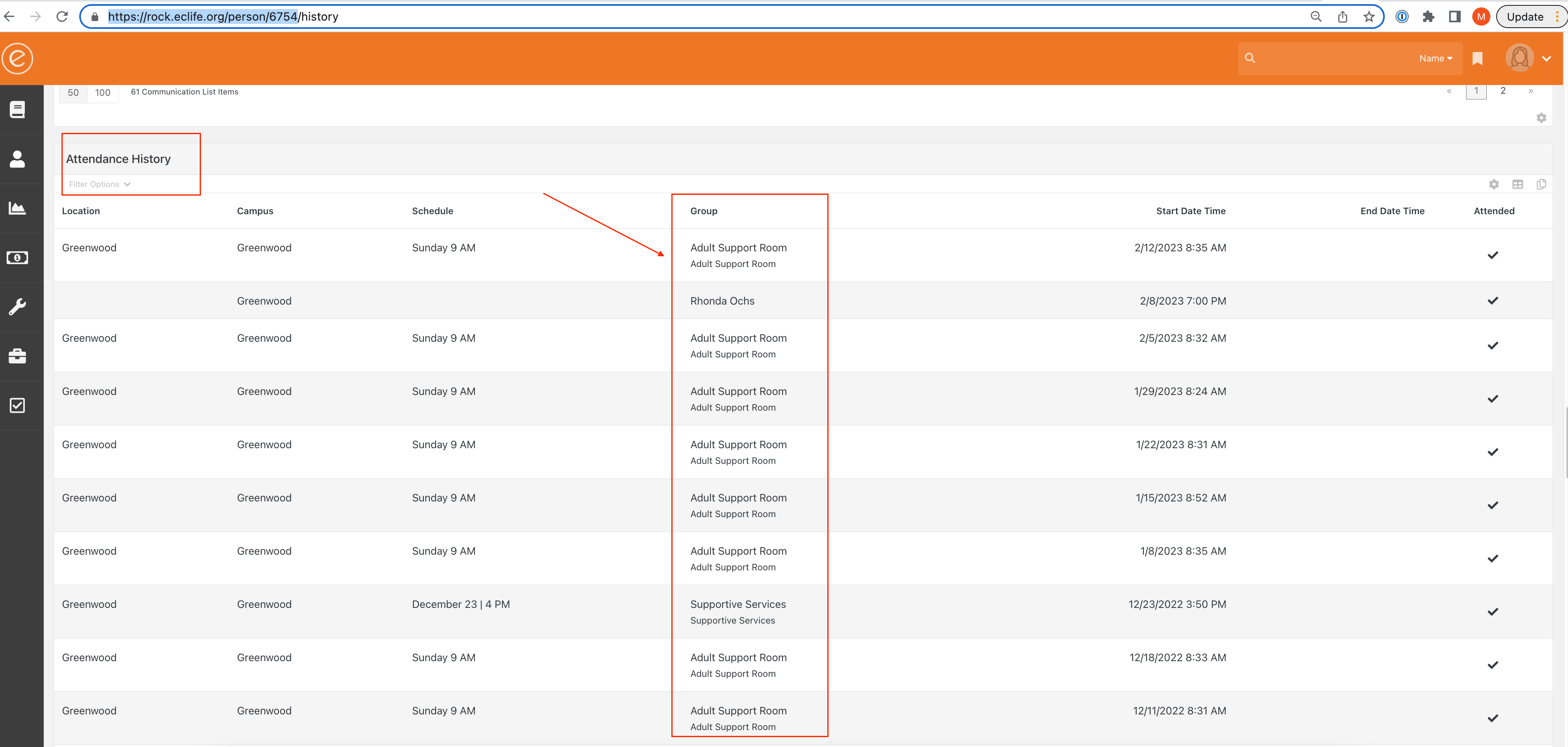Image resolution: width=1568 pixels, height=747 pixels.
Task: Click in the header search input field
Action: click(x=1333, y=59)
